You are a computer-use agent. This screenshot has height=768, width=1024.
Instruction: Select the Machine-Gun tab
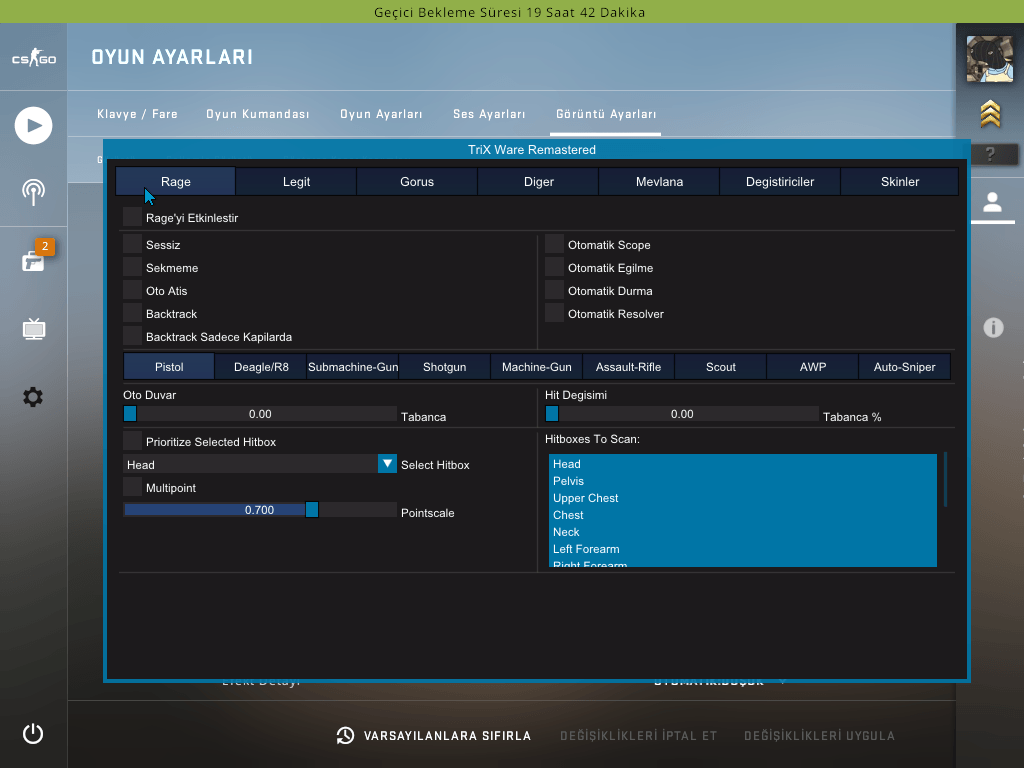click(x=537, y=366)
